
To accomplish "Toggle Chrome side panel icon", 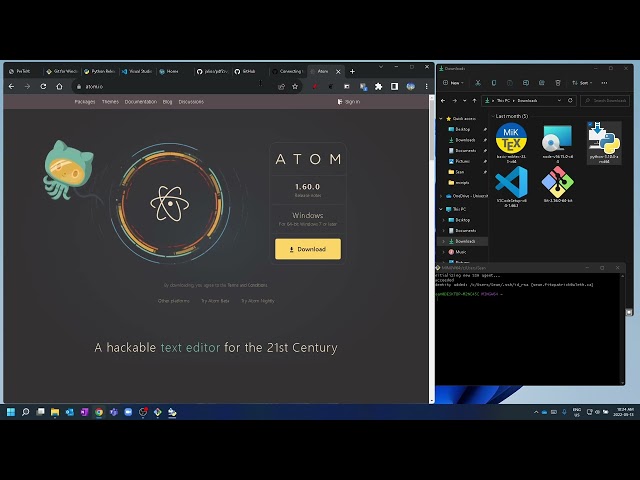I will pos(394,87).
